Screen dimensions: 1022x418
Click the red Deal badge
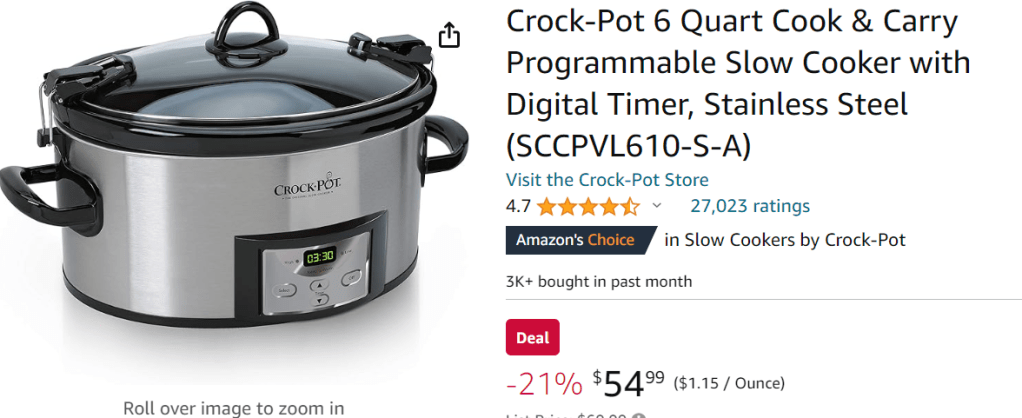tap(533, 337)
